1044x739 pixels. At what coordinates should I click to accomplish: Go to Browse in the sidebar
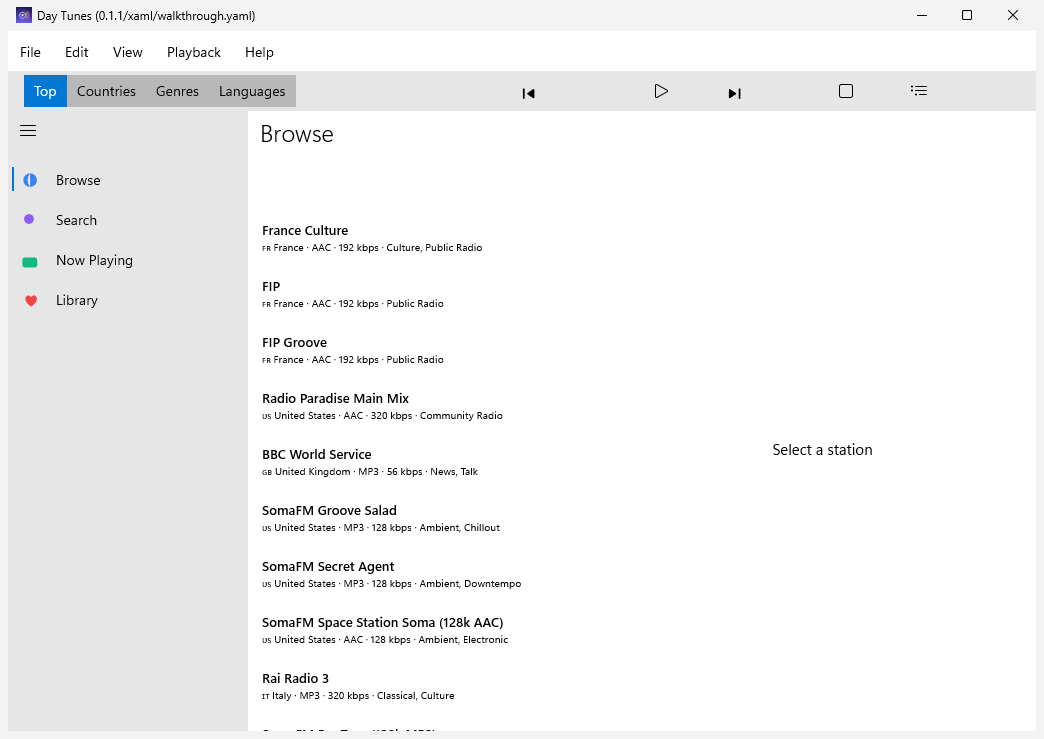(78, 180)
